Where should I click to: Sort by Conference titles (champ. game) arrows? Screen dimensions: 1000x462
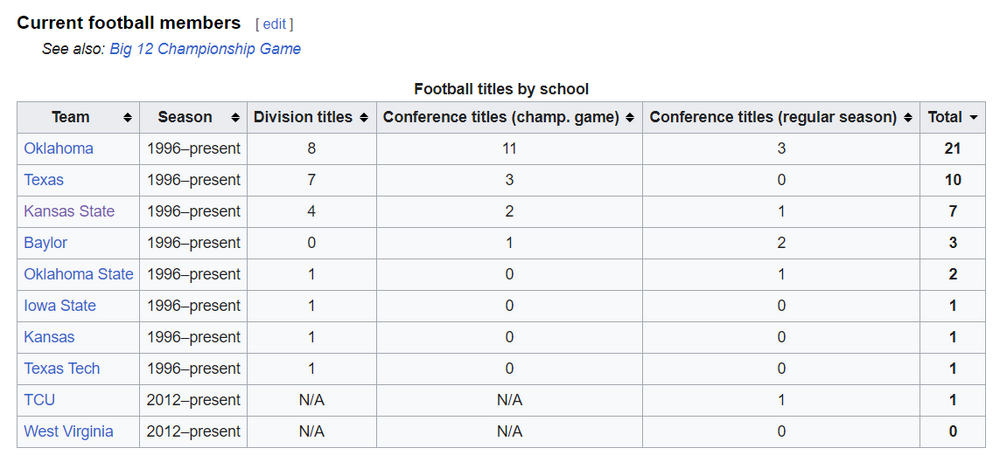pyautogui.click(x=629, y=118)
